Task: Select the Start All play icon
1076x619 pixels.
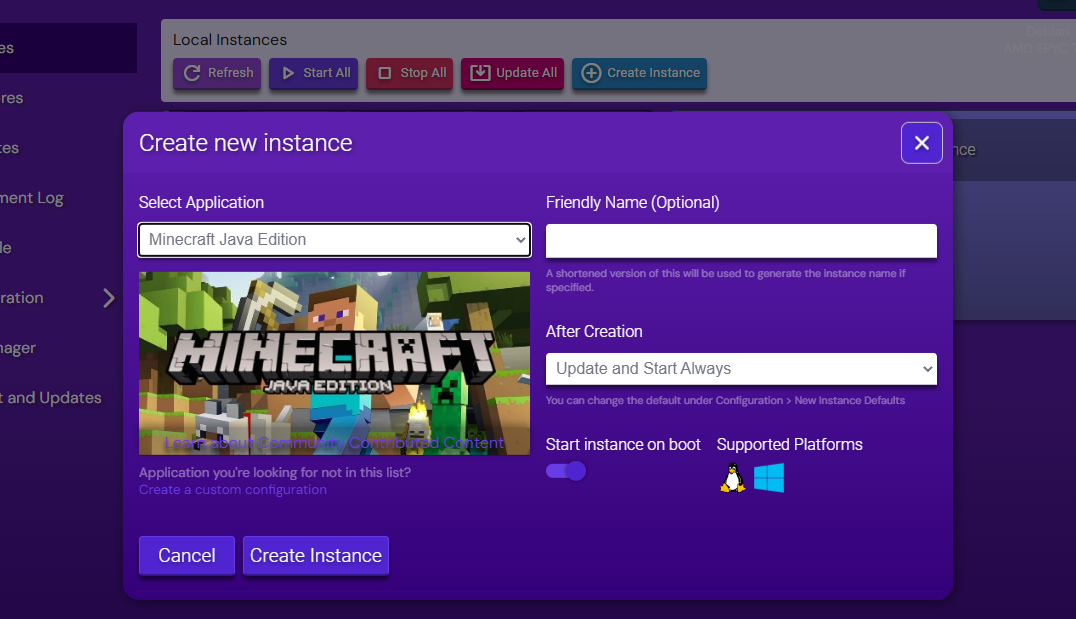Action: (288, 72)
